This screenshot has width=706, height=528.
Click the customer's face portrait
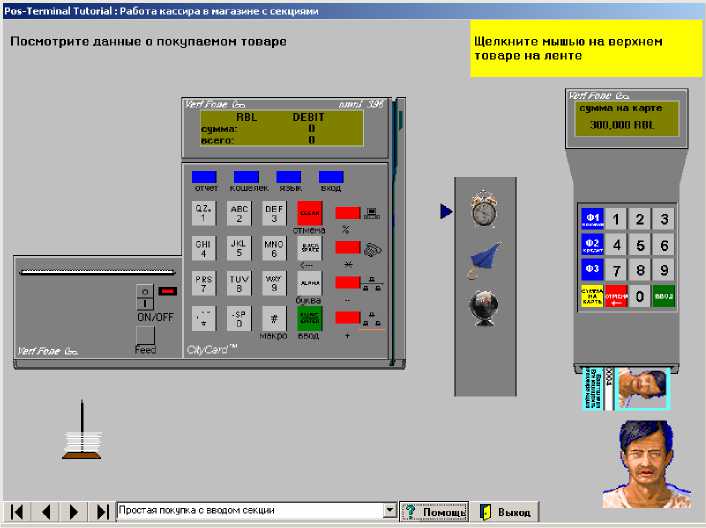click(x=647, y=465)
